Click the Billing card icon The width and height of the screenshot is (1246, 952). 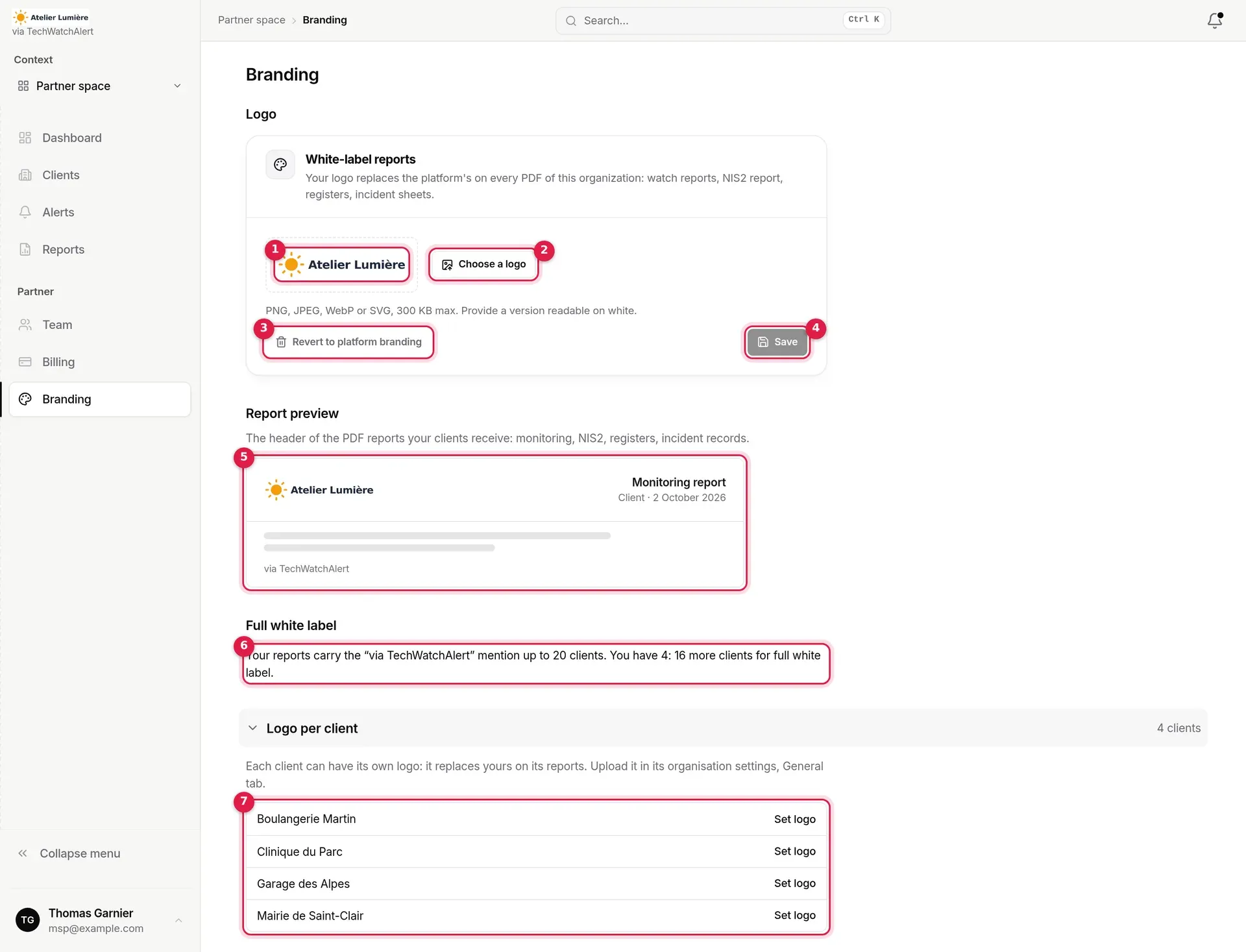[x=25, y=362]
